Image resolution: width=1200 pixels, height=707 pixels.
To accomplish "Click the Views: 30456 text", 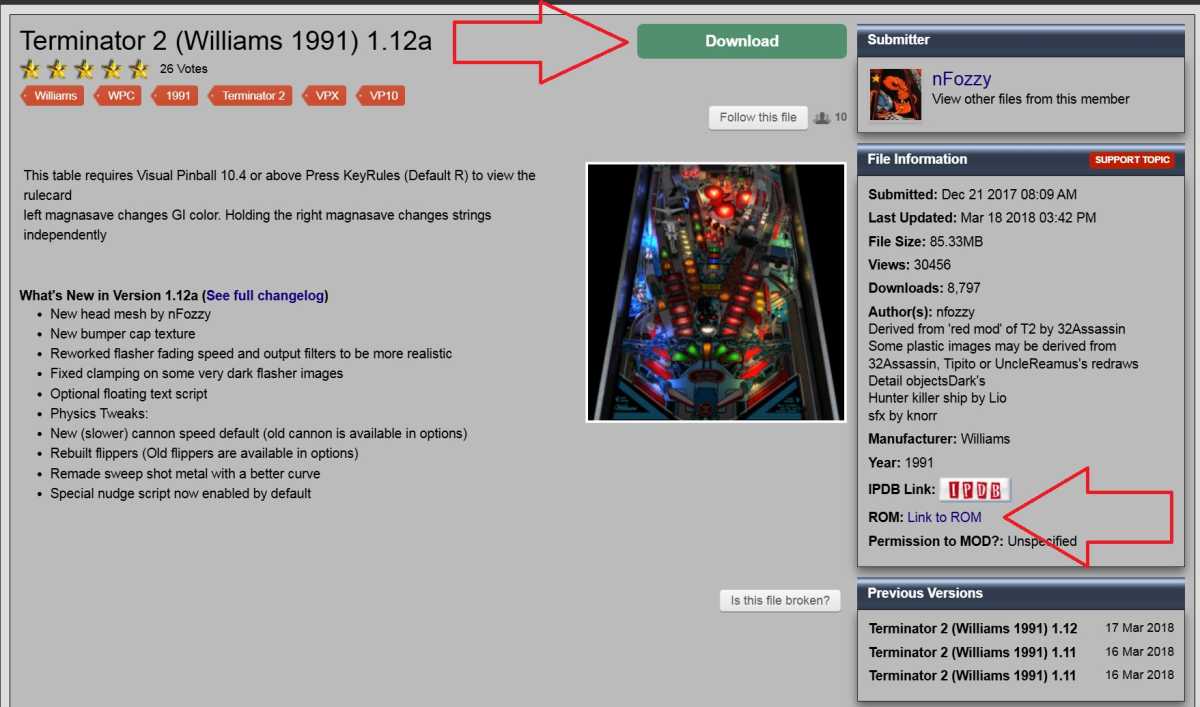I will coord(909,265).
